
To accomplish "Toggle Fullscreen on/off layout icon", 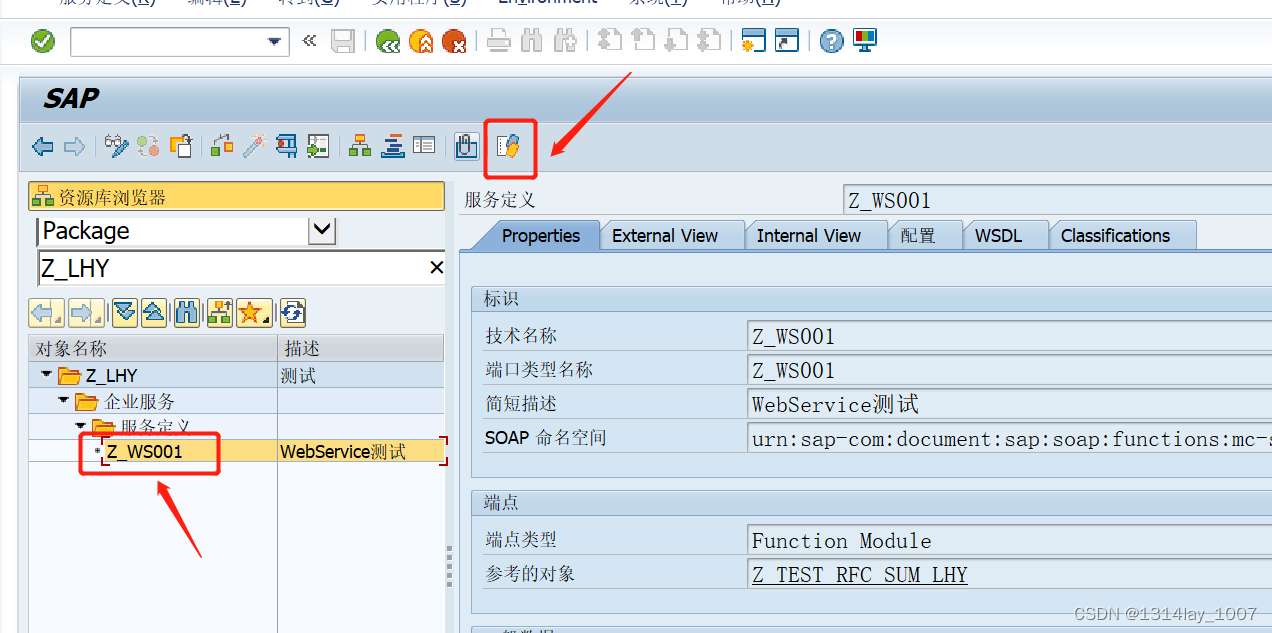I will [424, 147].
